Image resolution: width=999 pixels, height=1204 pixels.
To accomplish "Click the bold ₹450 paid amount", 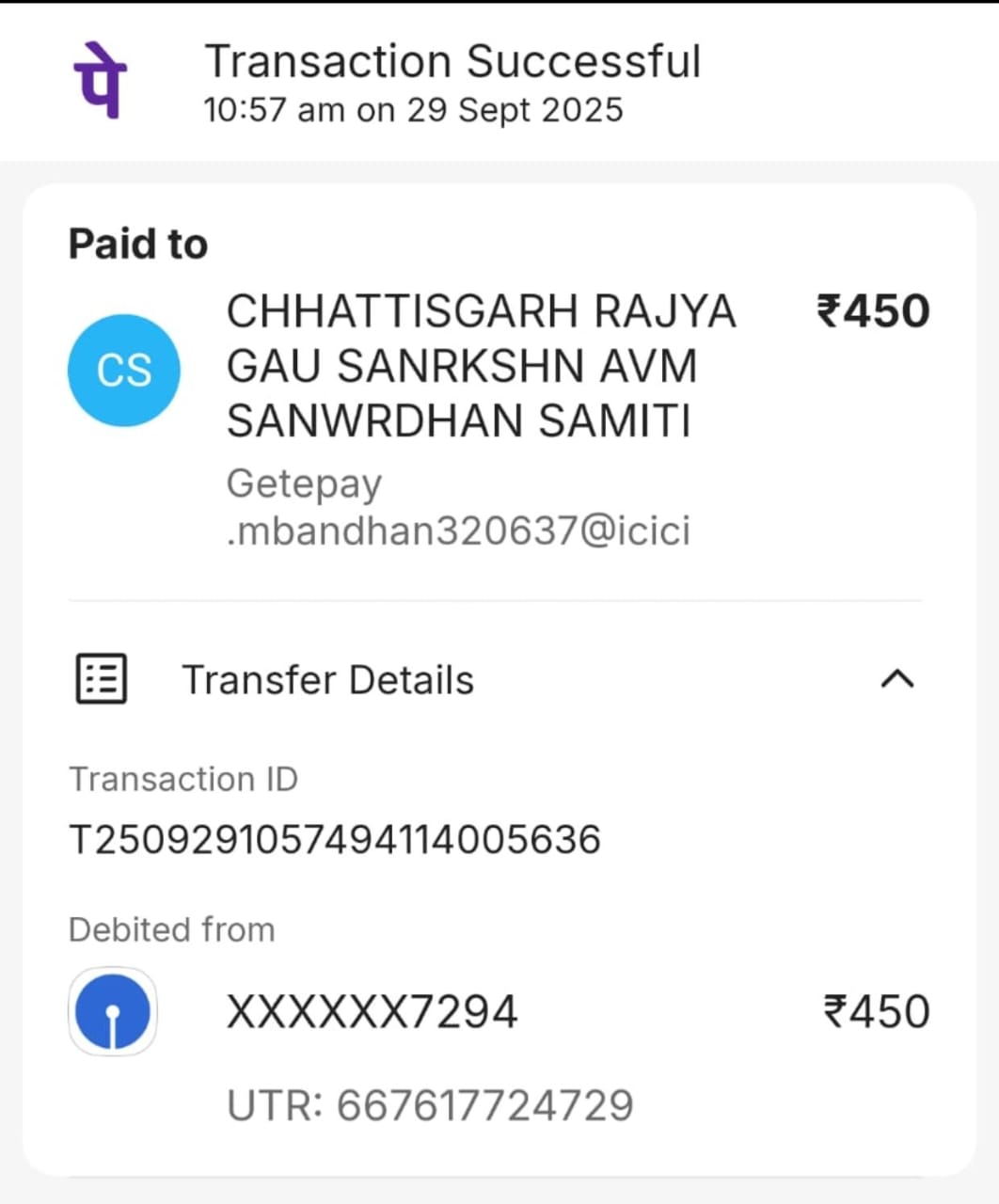I will [x=873, y=311].
